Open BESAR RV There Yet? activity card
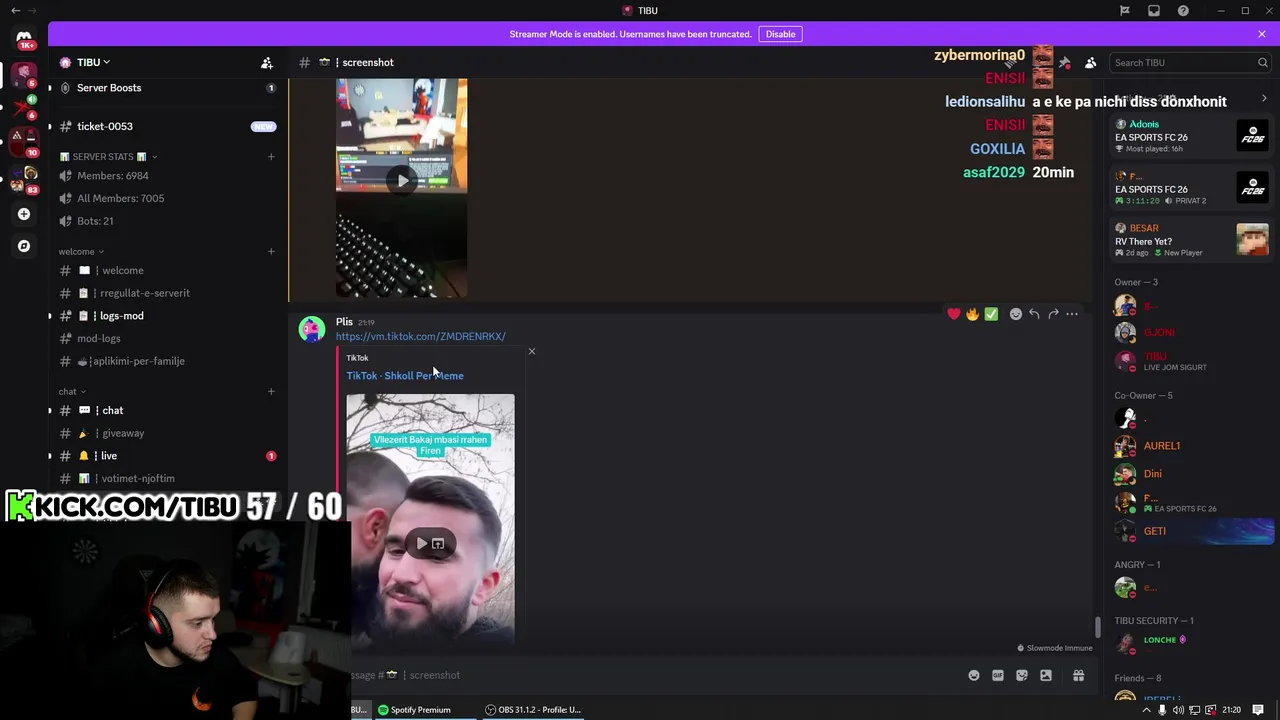Screen dimensions: 1280x720 (x=1192, y=240)
